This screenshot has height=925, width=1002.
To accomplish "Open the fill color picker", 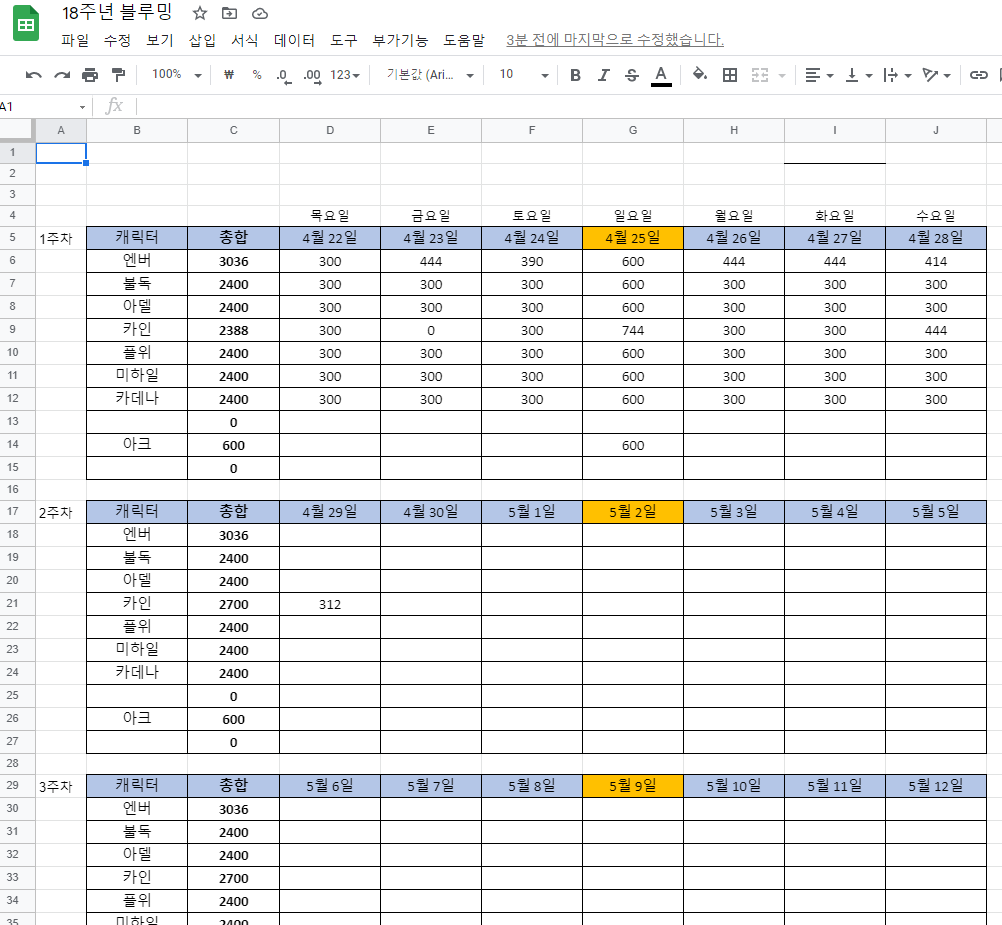I will coord(700,75).
